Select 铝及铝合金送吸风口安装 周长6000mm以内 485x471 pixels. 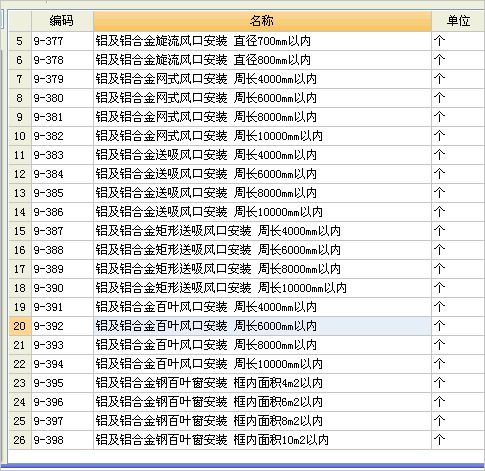[x=262, y=174]
